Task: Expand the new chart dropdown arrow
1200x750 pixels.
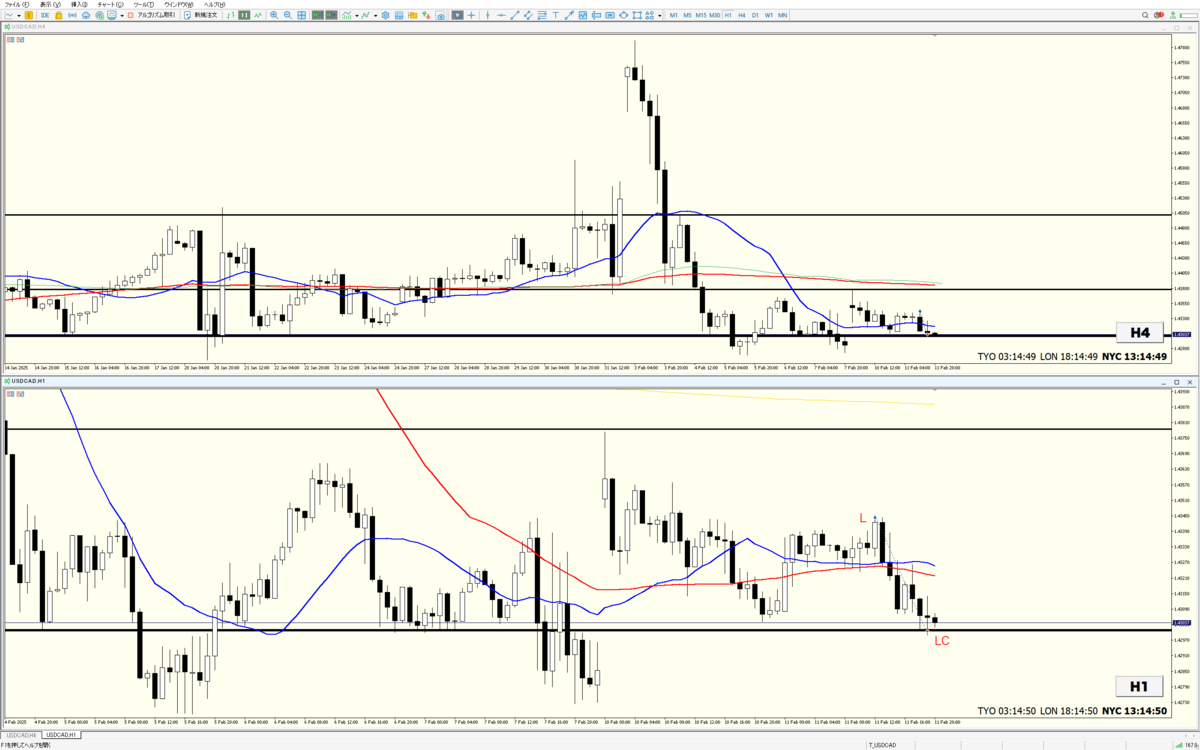Action: coord(19,15)
